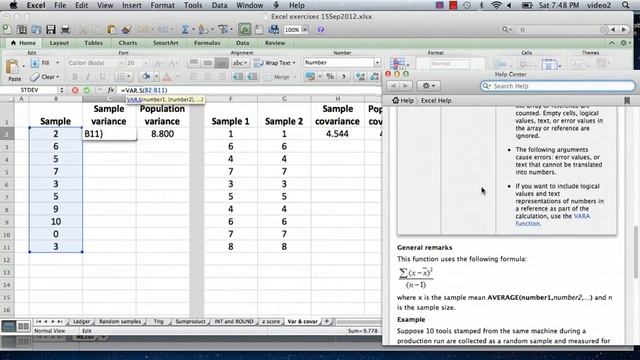Click the Help home icon in breadcrumb
The image size is (640, 360).
coord(396,100)
